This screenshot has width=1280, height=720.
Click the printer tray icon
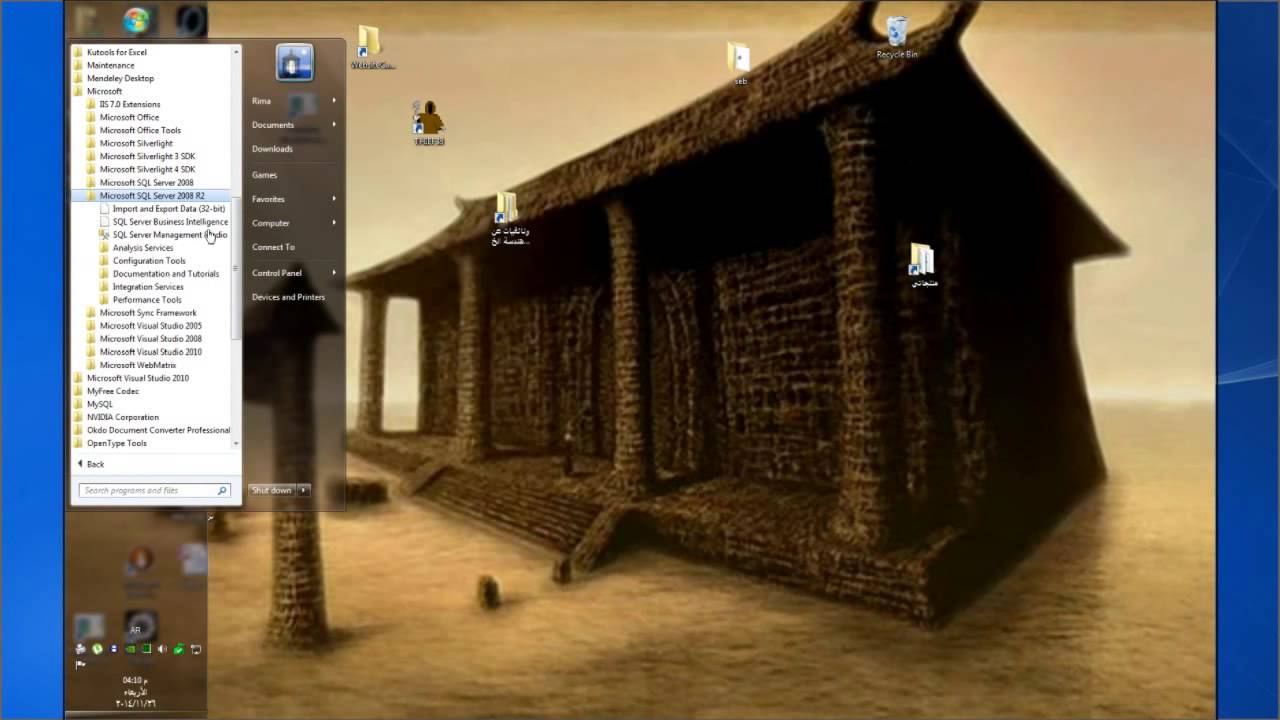coord(81,649)
